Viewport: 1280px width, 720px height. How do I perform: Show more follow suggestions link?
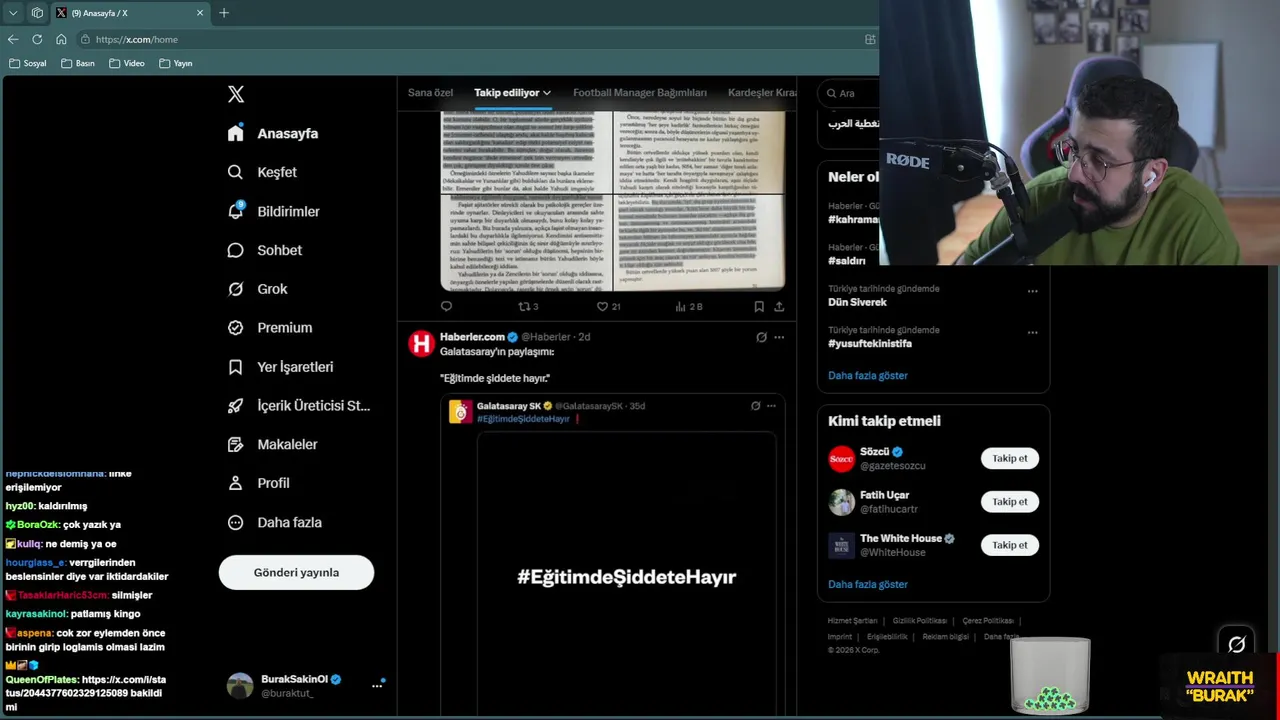868,584
